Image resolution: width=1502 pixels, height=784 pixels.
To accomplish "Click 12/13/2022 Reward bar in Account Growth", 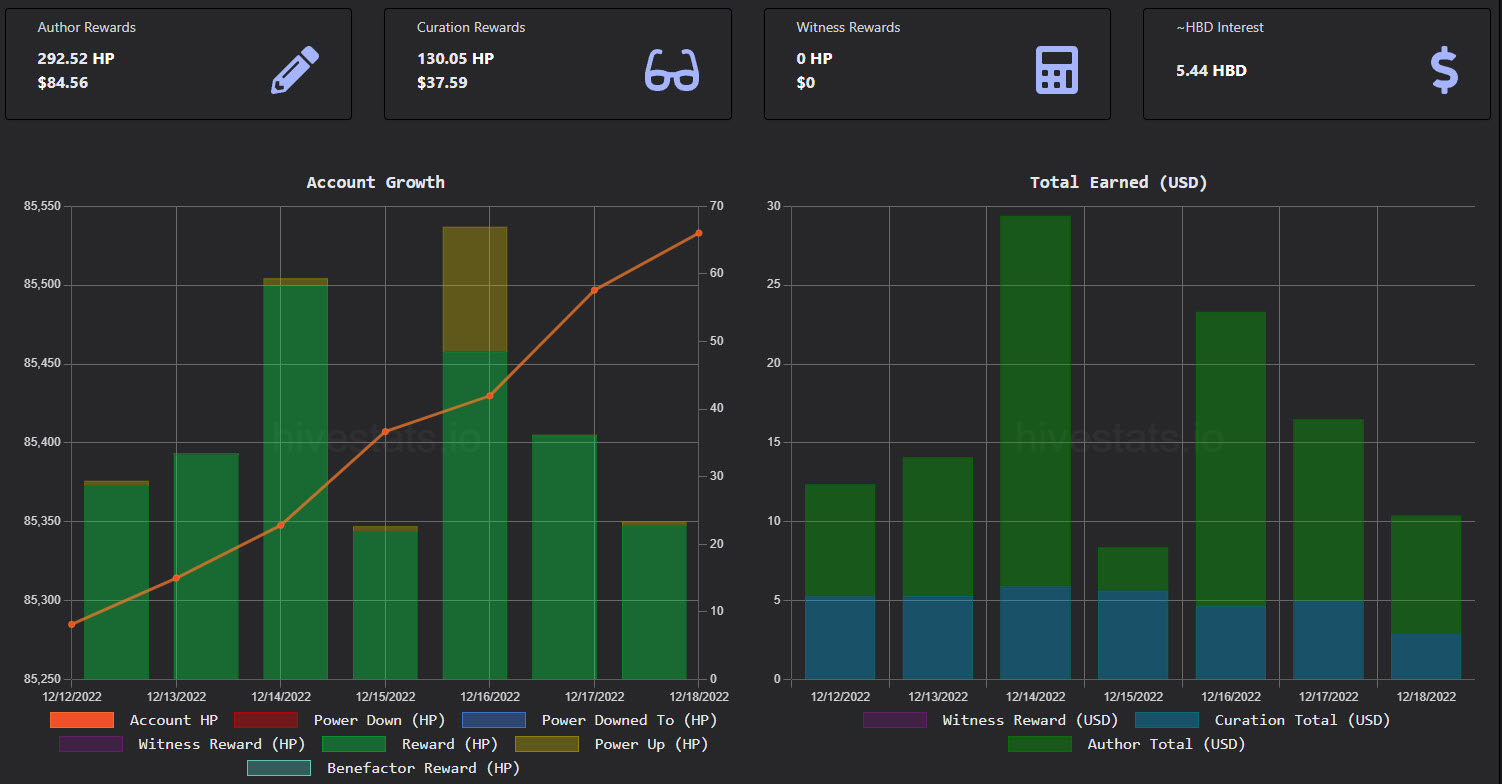I will (x=206, y=567).
